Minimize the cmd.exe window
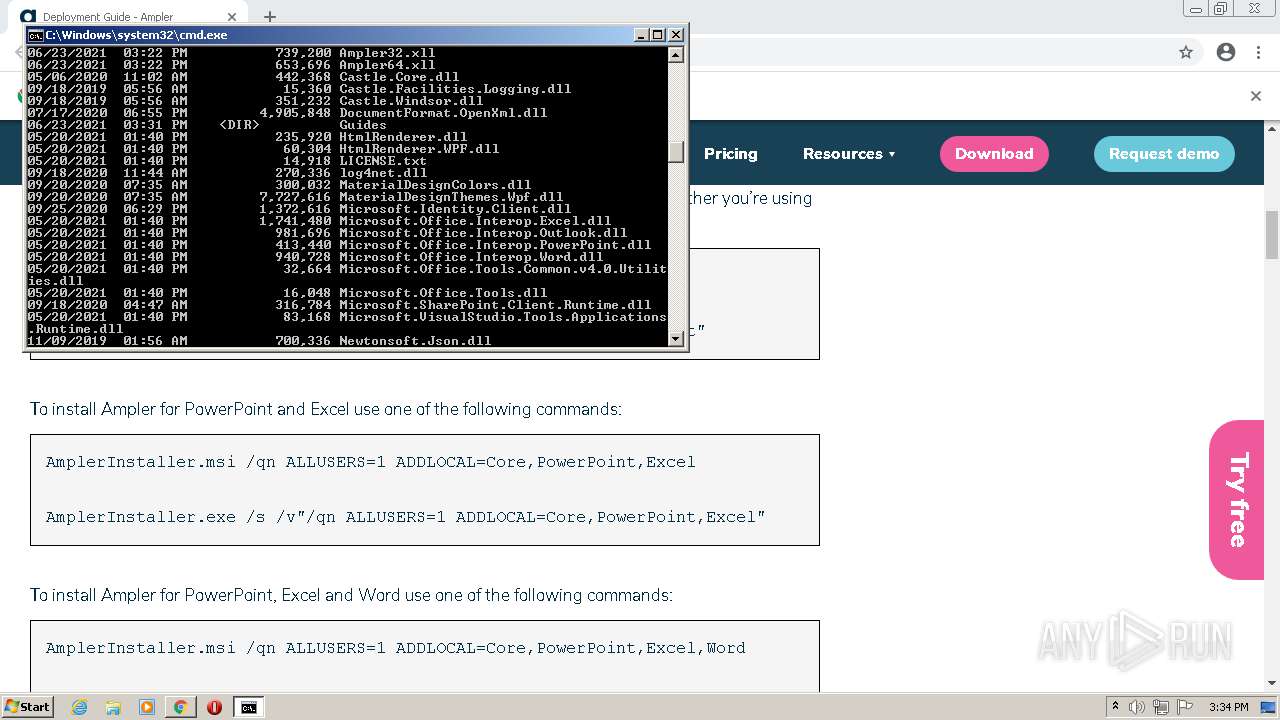Viewport: 1280px width, 720px height. [x=641, y=34]
